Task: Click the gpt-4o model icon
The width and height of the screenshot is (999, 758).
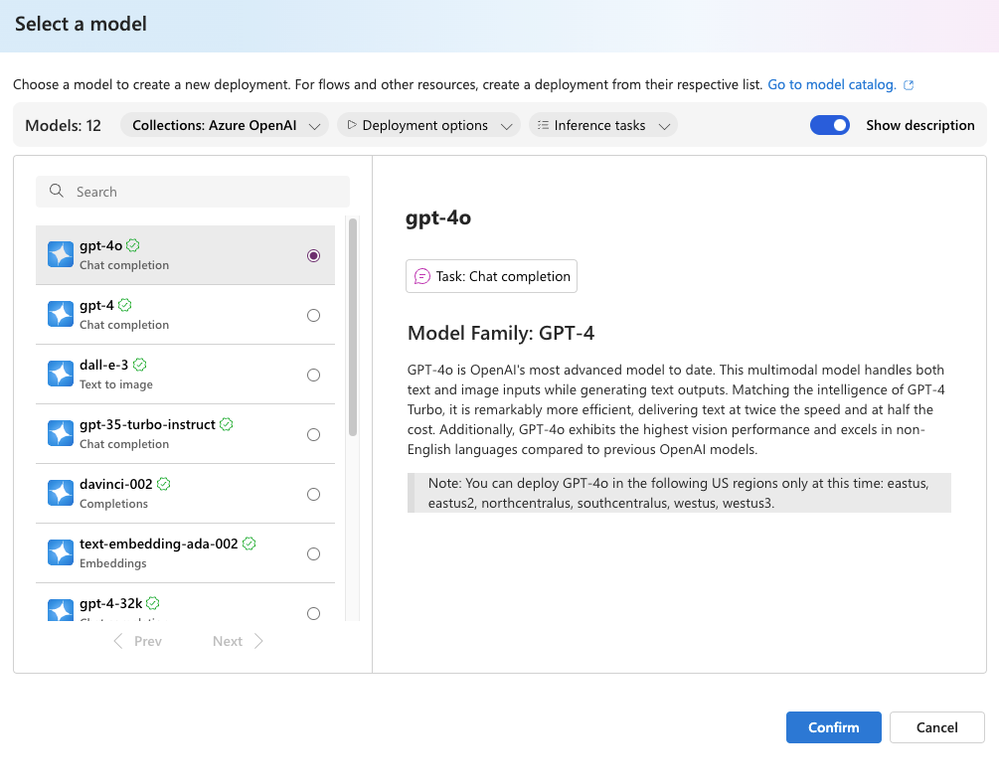Action: tap(61, 255)
